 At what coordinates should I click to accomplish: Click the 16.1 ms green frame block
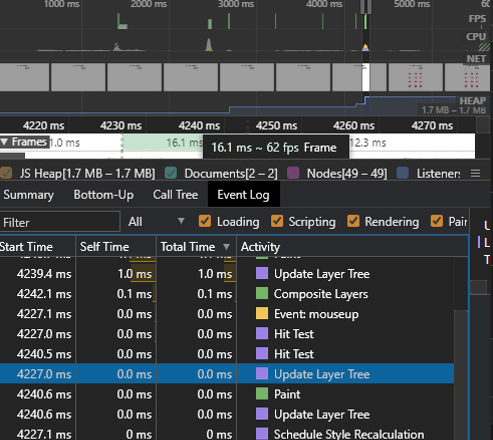coord(162,143)
